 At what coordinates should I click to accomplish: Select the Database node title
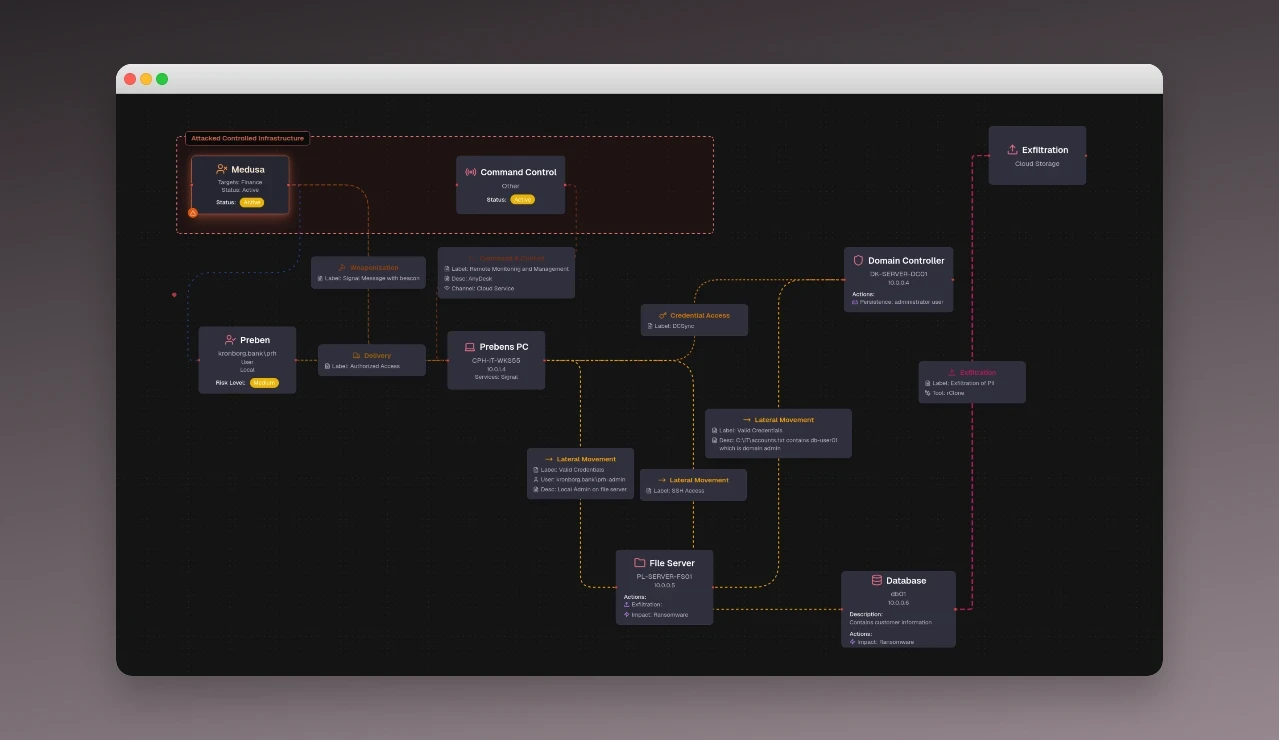(x=906, y=580)
